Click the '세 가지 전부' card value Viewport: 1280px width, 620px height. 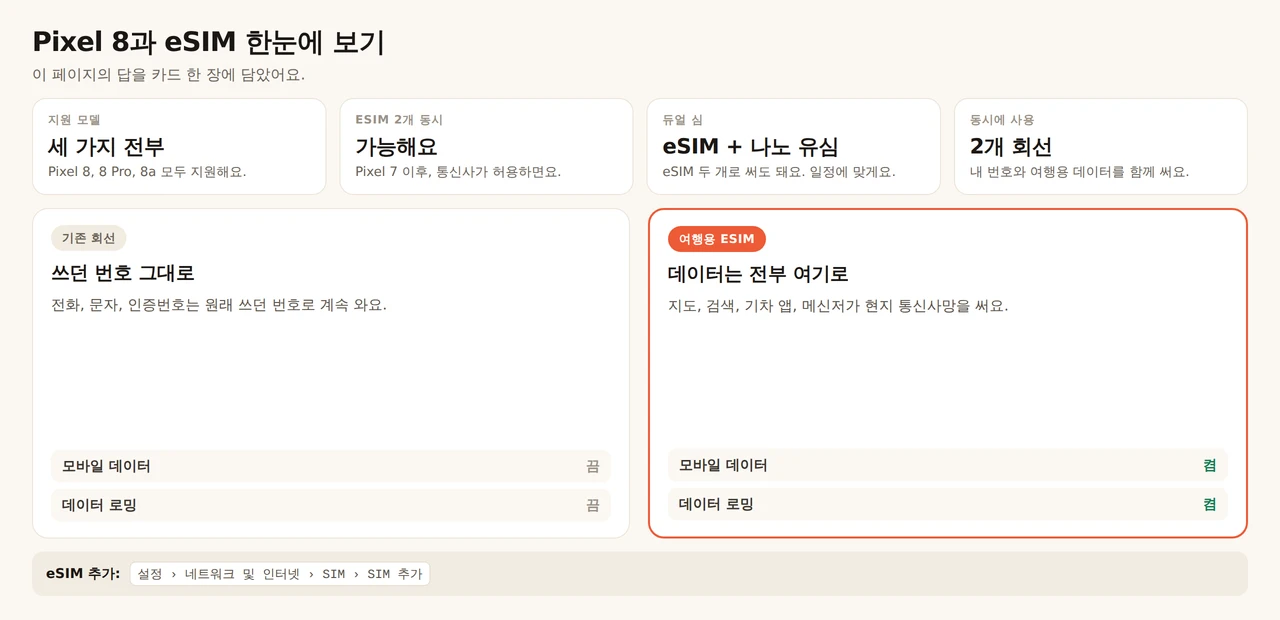pyautogui.click(x=106, y=147)
